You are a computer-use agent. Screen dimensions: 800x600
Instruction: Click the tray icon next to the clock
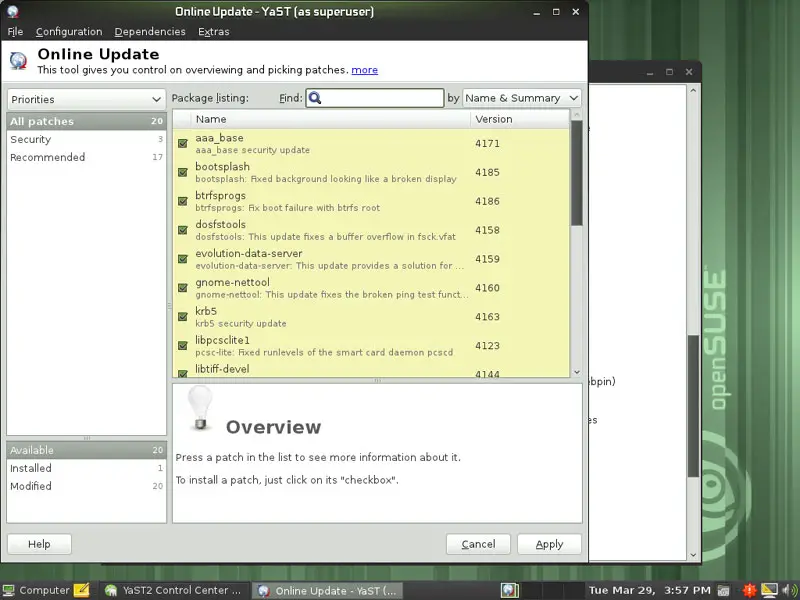[723, 590]
